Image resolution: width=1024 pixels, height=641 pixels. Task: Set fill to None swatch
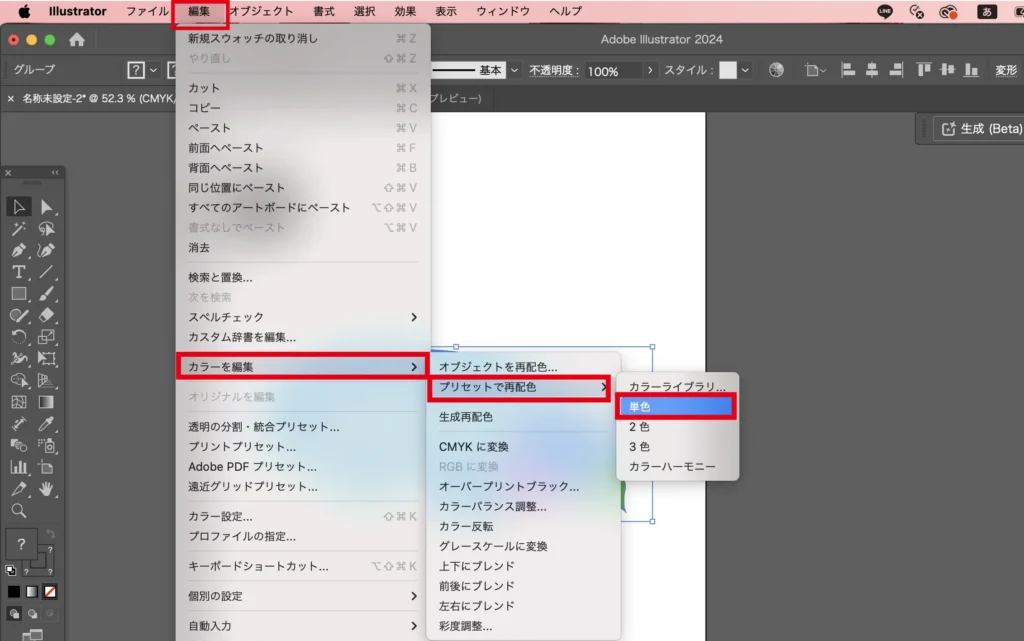(x=50, y=592)
